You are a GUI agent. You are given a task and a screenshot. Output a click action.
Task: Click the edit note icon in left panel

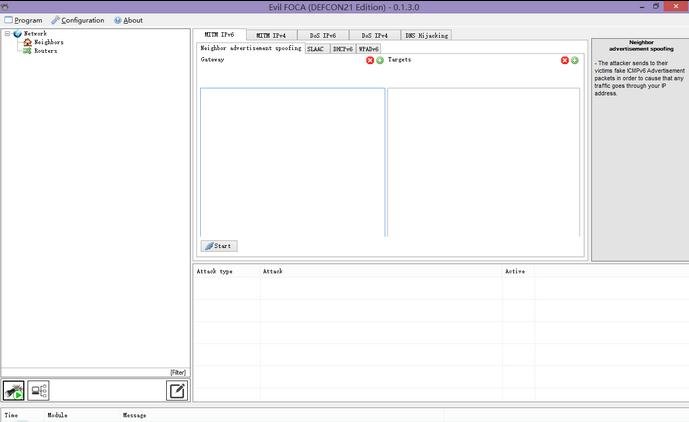pos(176,391)
